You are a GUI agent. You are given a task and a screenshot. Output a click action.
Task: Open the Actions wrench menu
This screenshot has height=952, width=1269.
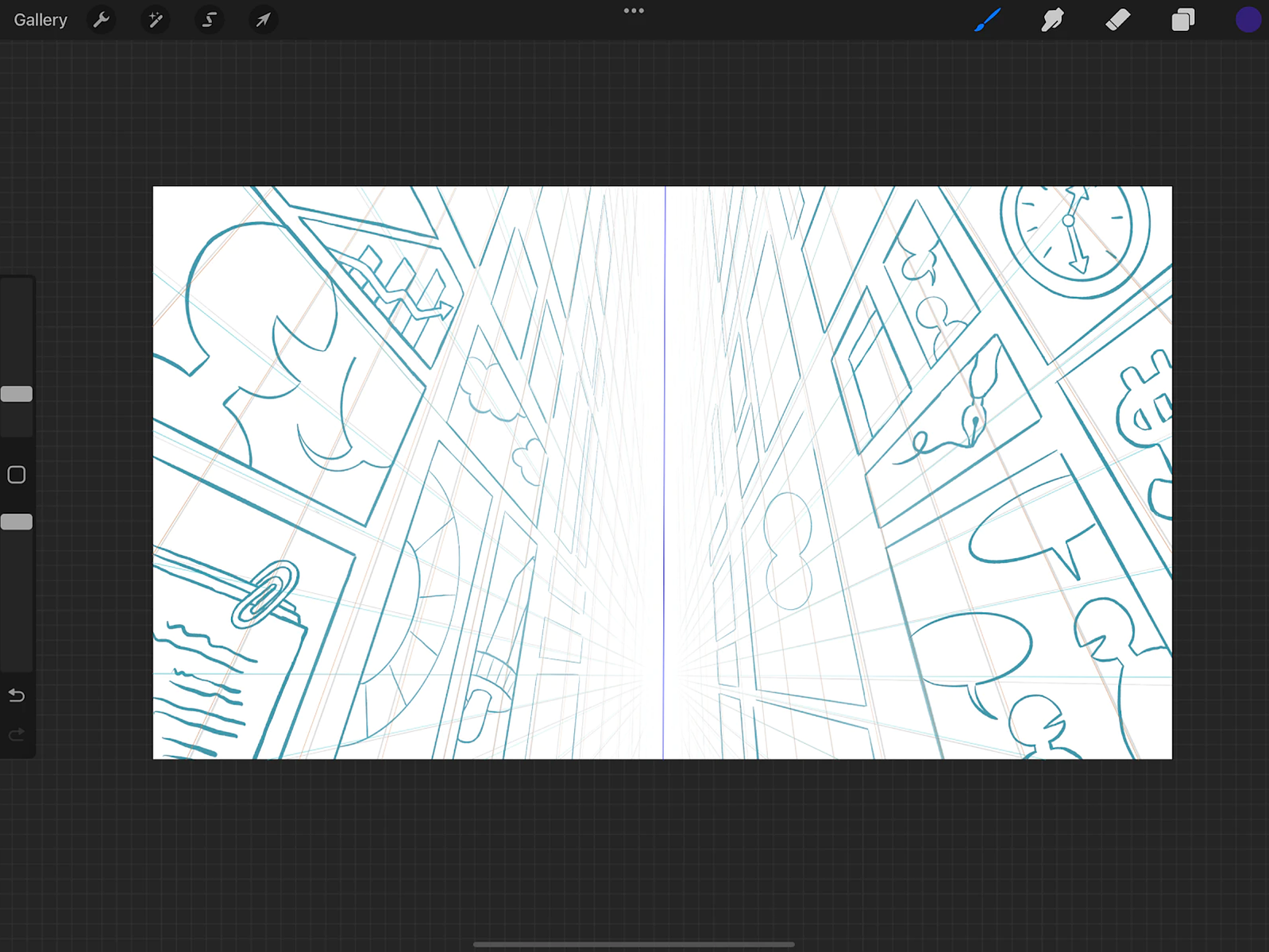click(101, 20)
